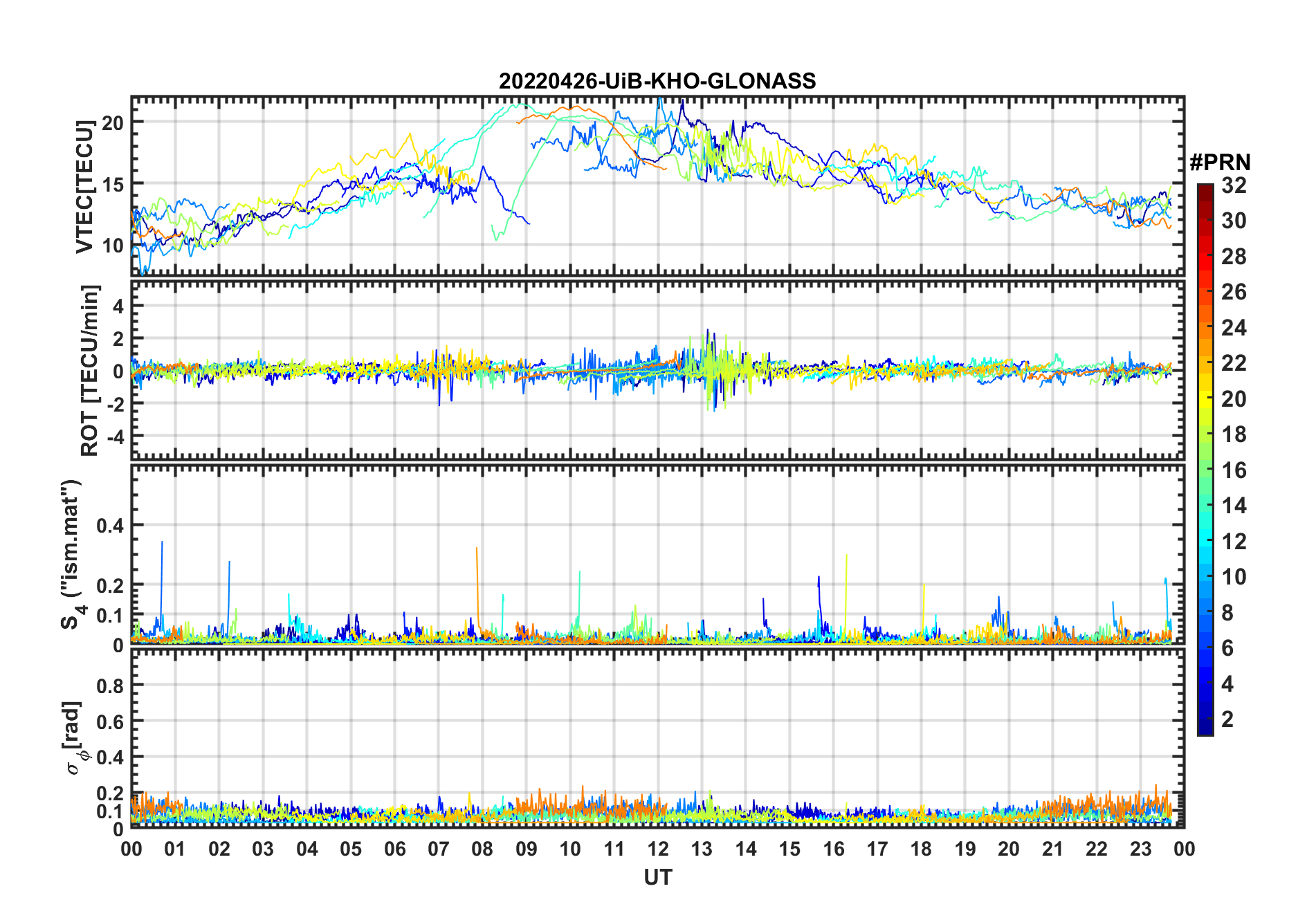Viewport: 1316px width, 920px height.
Task: Click the sigma phi [rad] axis label
Action: tap(75, 738)
